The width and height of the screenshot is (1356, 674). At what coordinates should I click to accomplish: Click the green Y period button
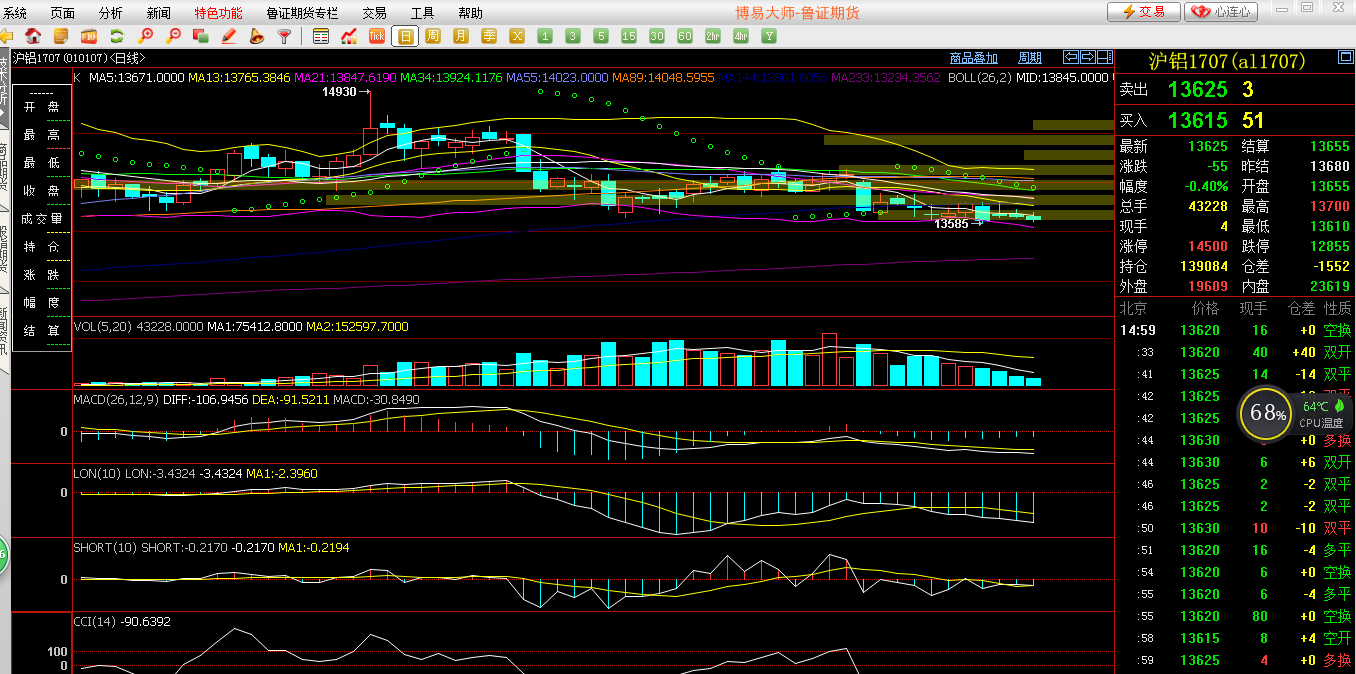(769, 36)
